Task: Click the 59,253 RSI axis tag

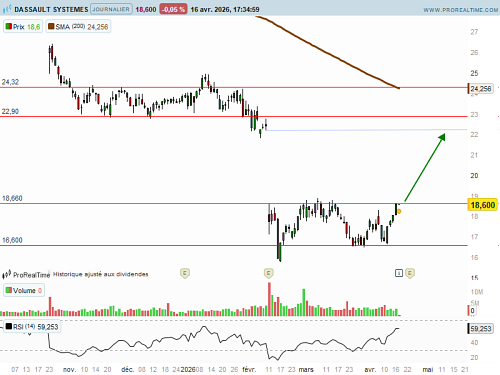Action: point(481,329)
